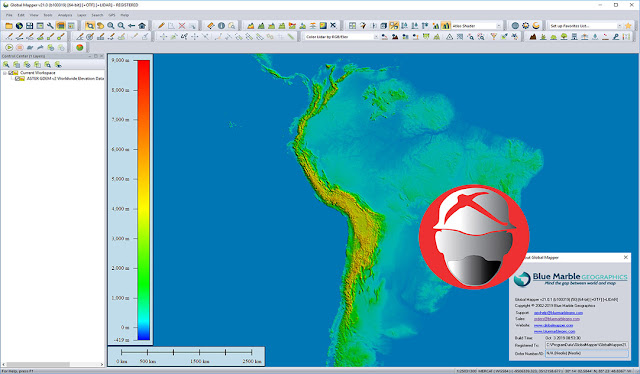Open the Set up Favorites List dropdown
This screenshot has height=374, width=640.
coord(619,26)
